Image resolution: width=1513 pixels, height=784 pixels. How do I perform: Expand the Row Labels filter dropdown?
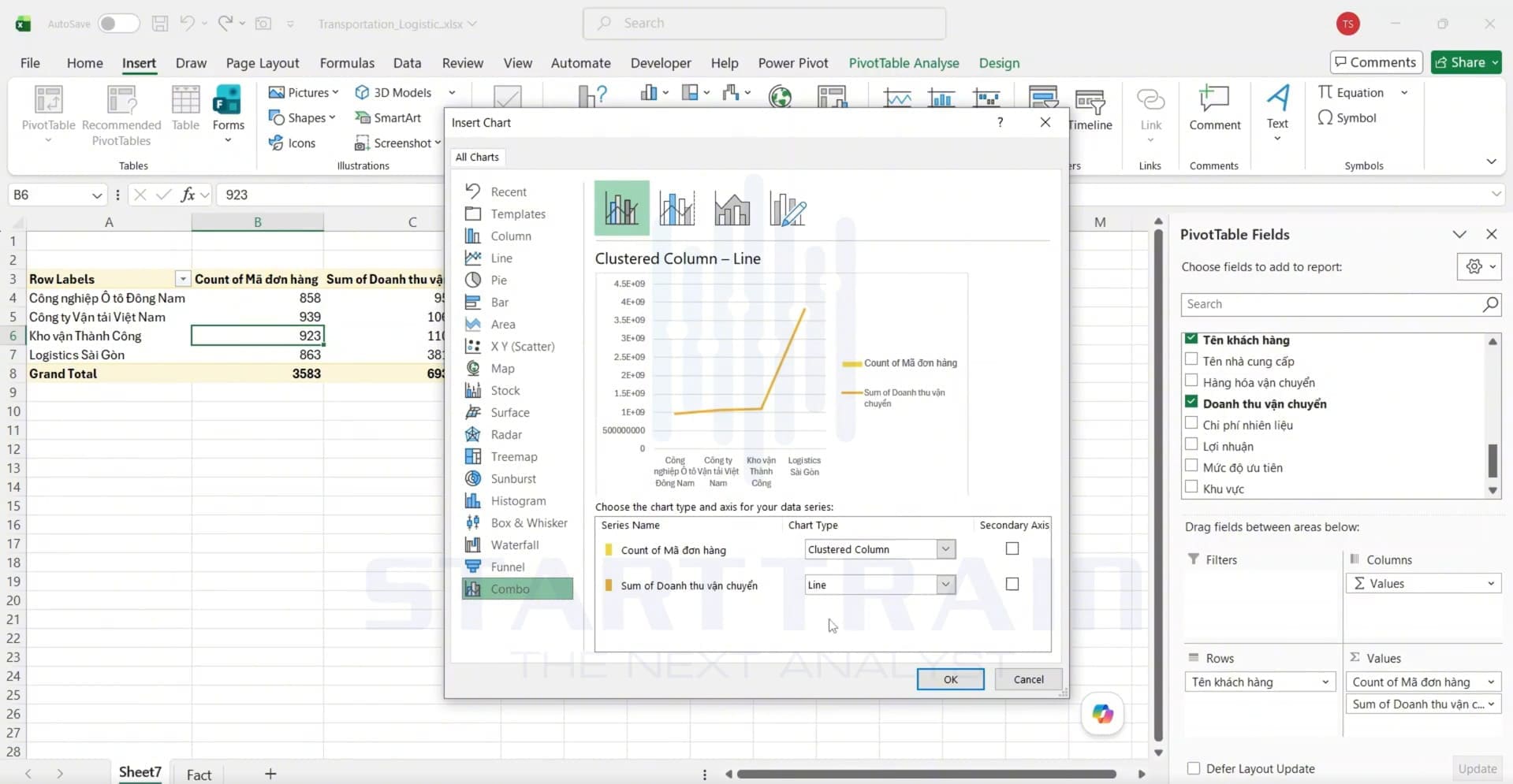coord(183,279)
